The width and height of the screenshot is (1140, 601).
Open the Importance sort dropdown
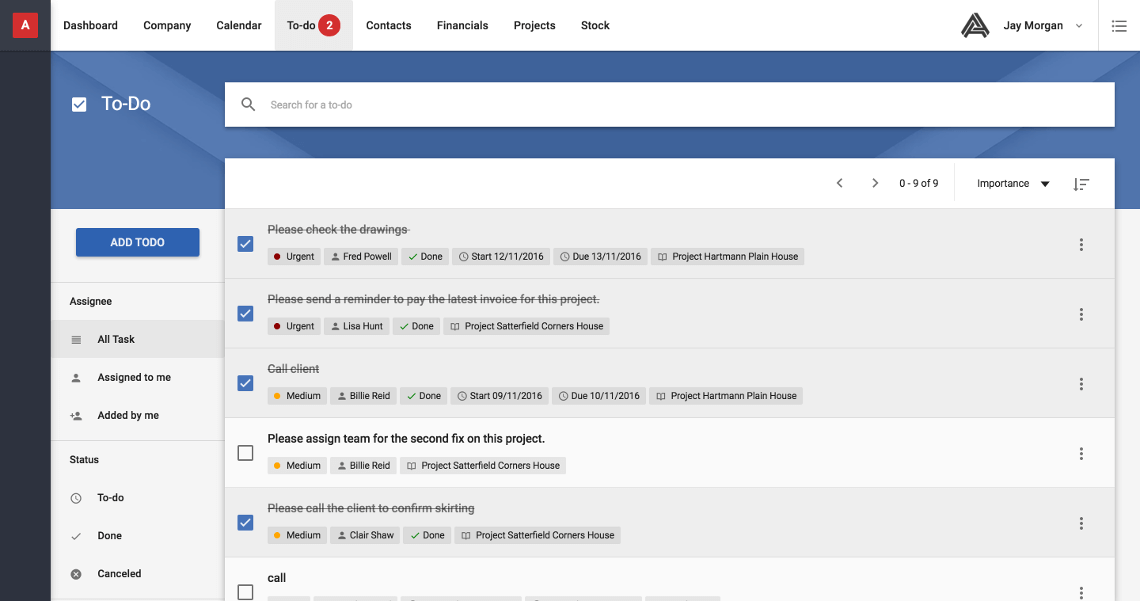(x=1013, y=184)
